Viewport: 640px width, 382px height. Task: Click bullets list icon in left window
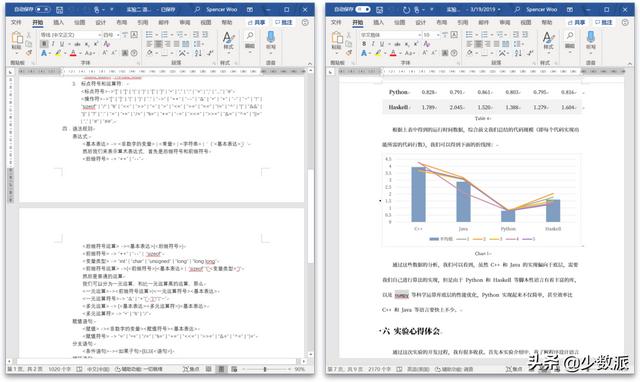pos(149,35)
